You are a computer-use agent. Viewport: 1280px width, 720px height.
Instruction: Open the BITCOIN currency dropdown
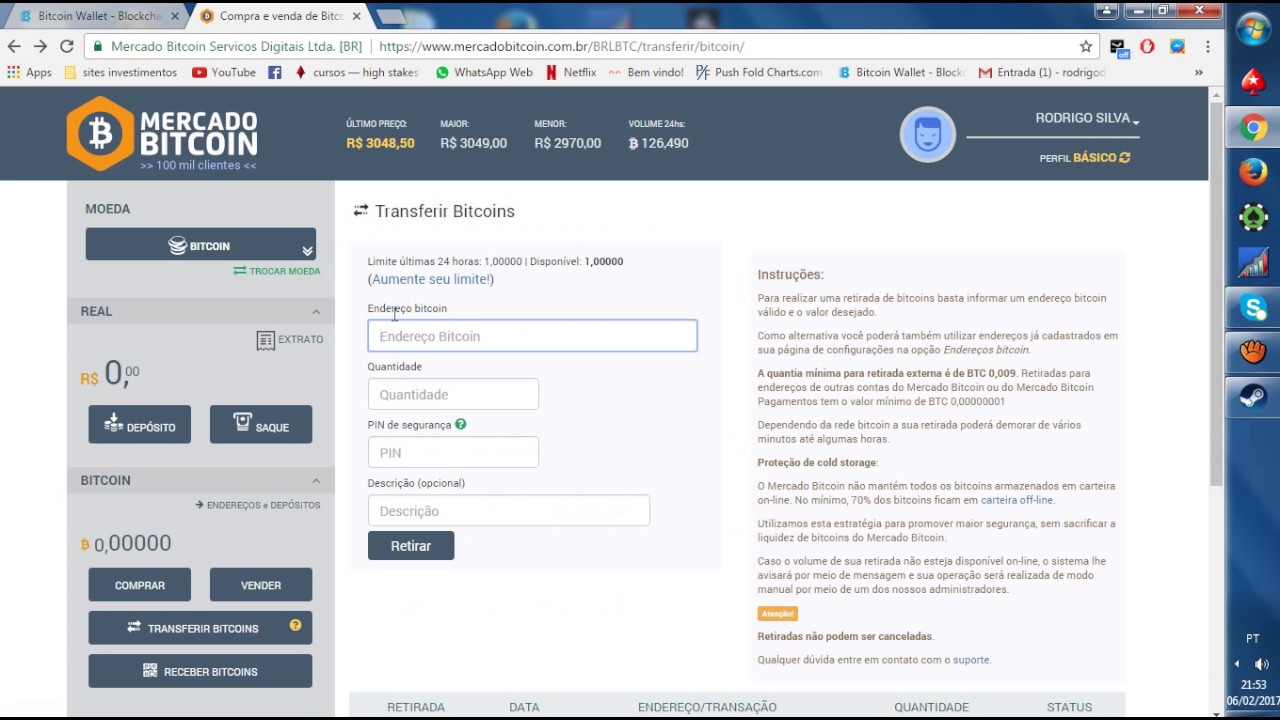point(200,245)
